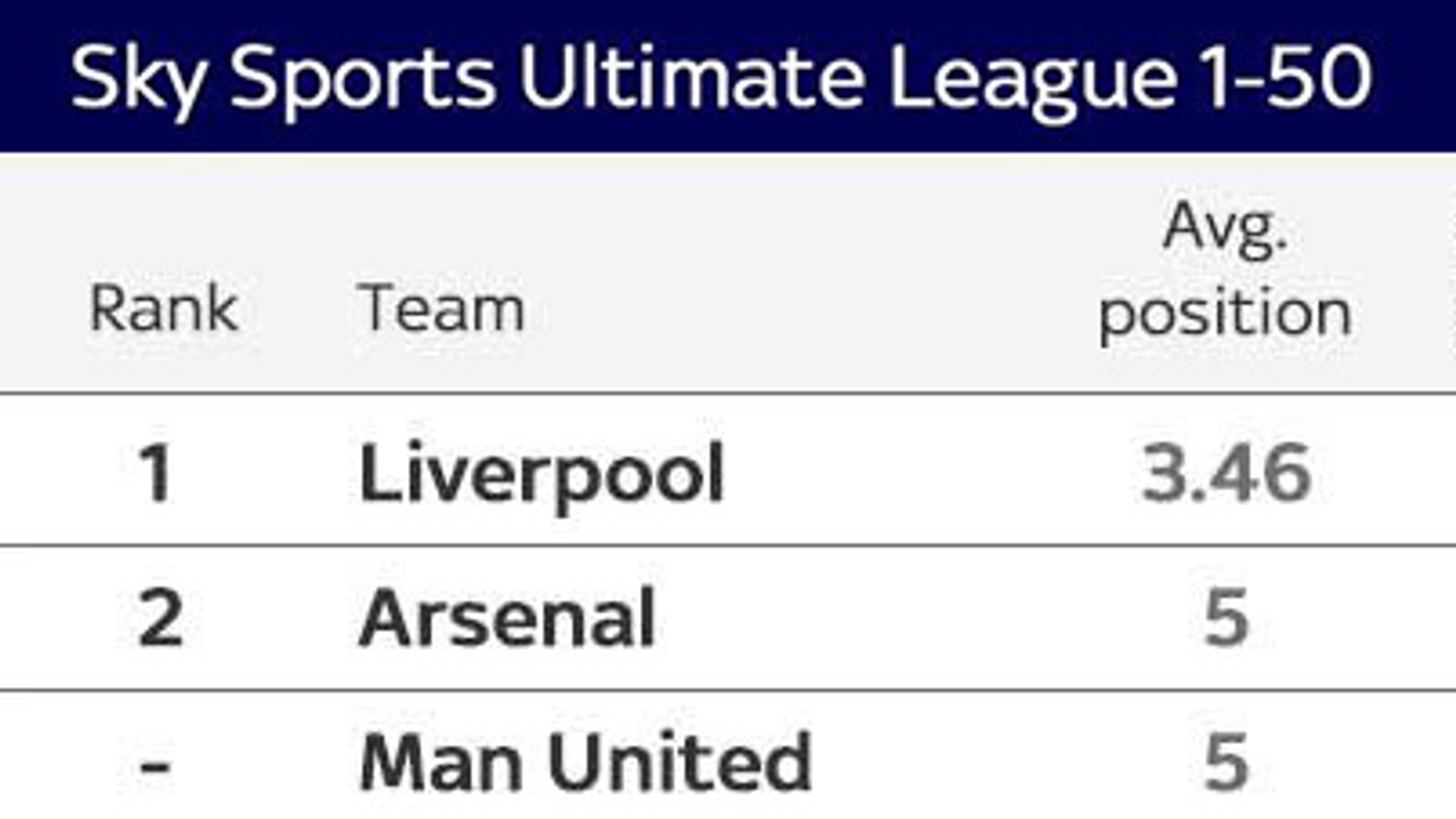Click the 'Avg.' word in header
Image resolution: width=1456 pixels, height=819 pixels.
pyautogui.click(x=1225, y=229)
